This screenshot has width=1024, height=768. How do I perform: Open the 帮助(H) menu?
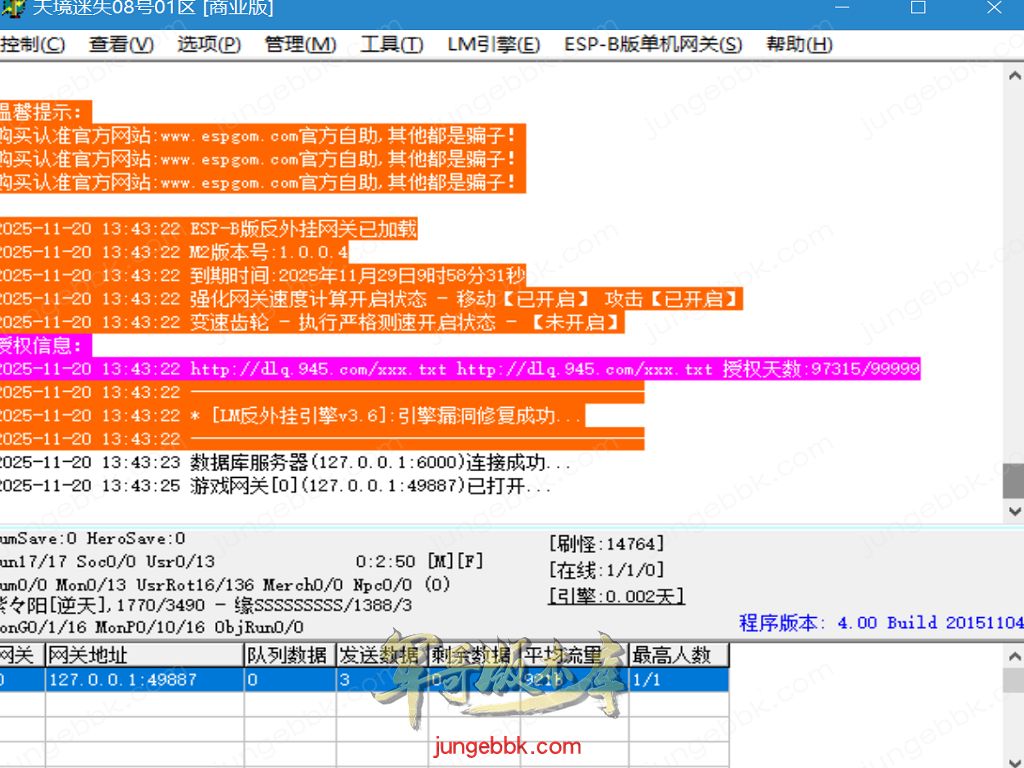click(799, 44)
